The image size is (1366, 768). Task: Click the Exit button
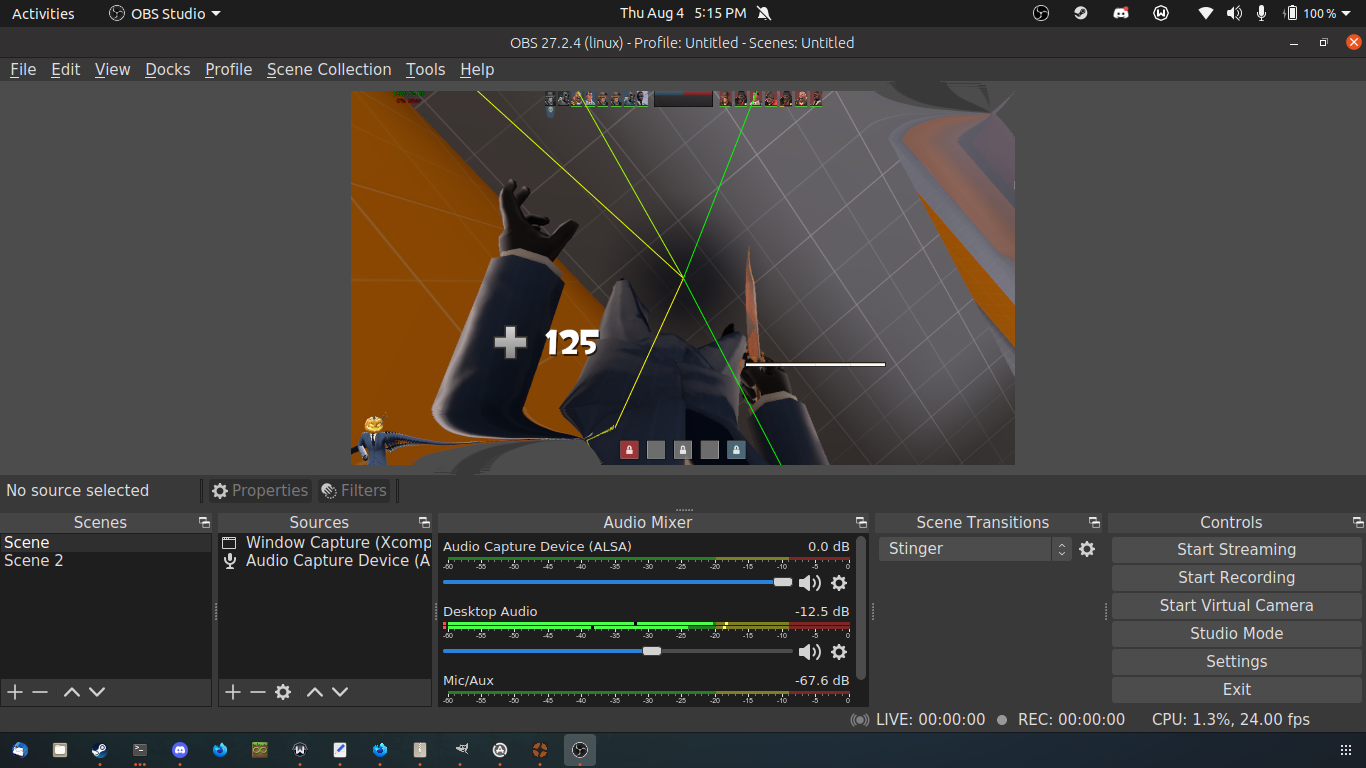coord(1237,689)
